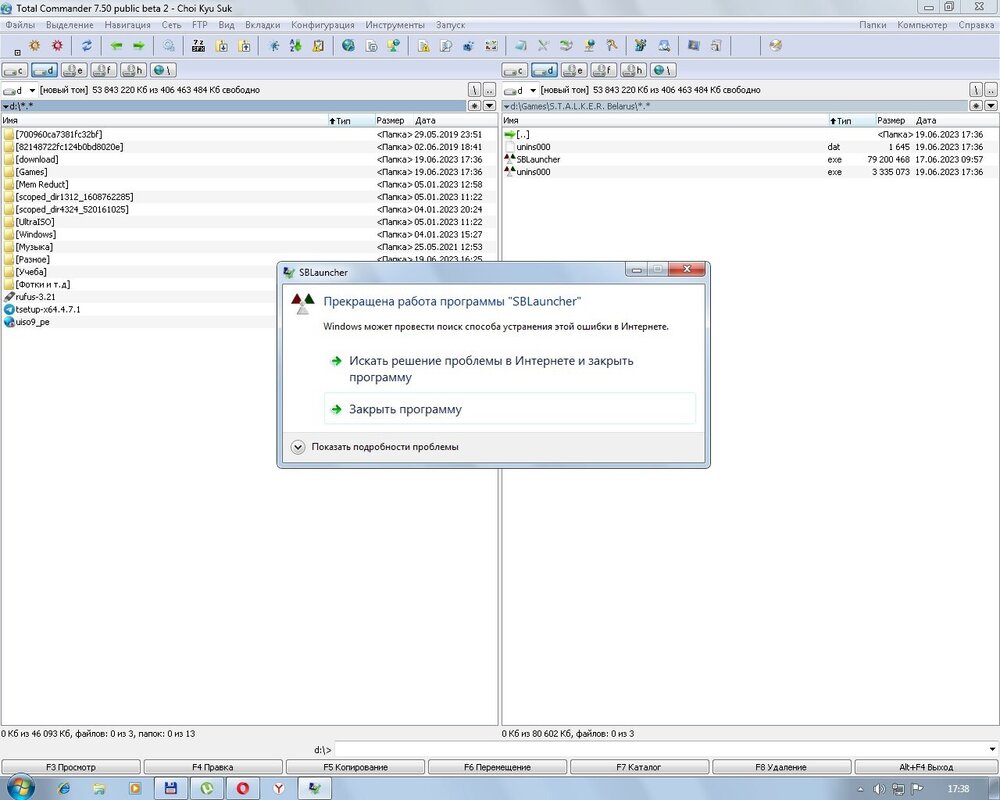The height and width of the screenshot is (800, 1000).
Task: Switch right panel to drive c
Action: tap(514, 70)
